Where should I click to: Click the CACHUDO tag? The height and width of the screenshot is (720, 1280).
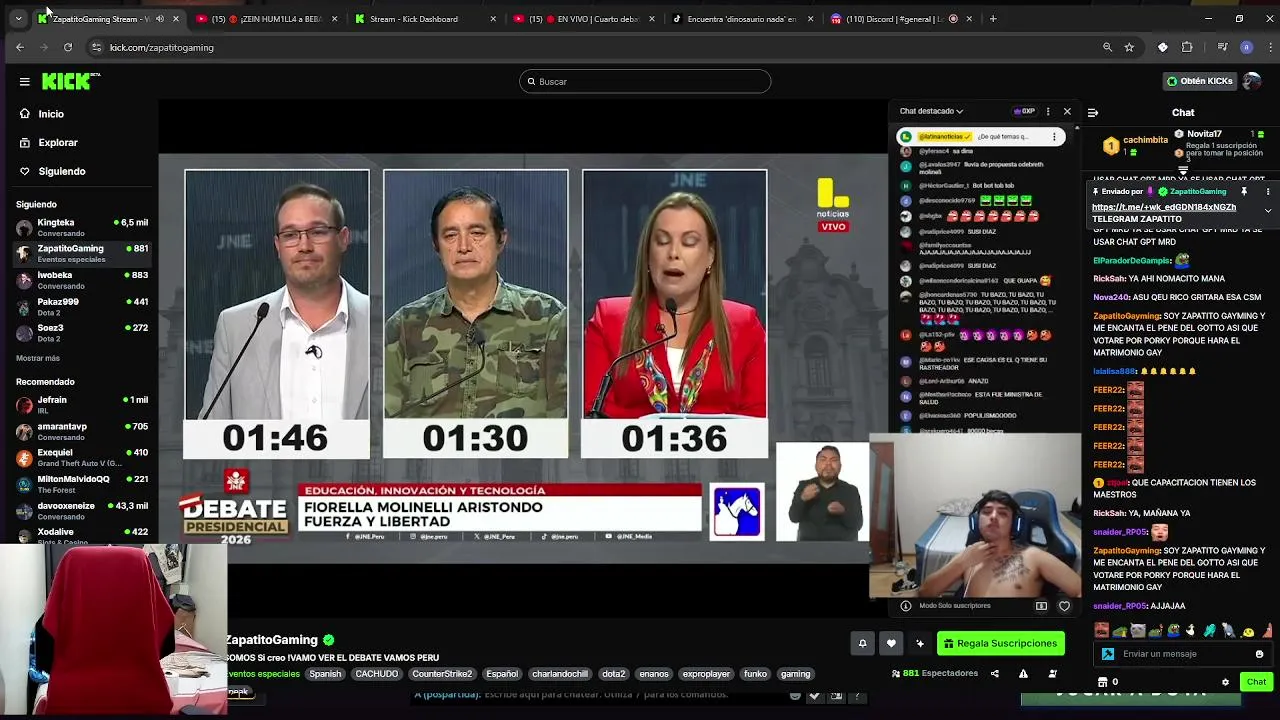(x=377, y=674)
